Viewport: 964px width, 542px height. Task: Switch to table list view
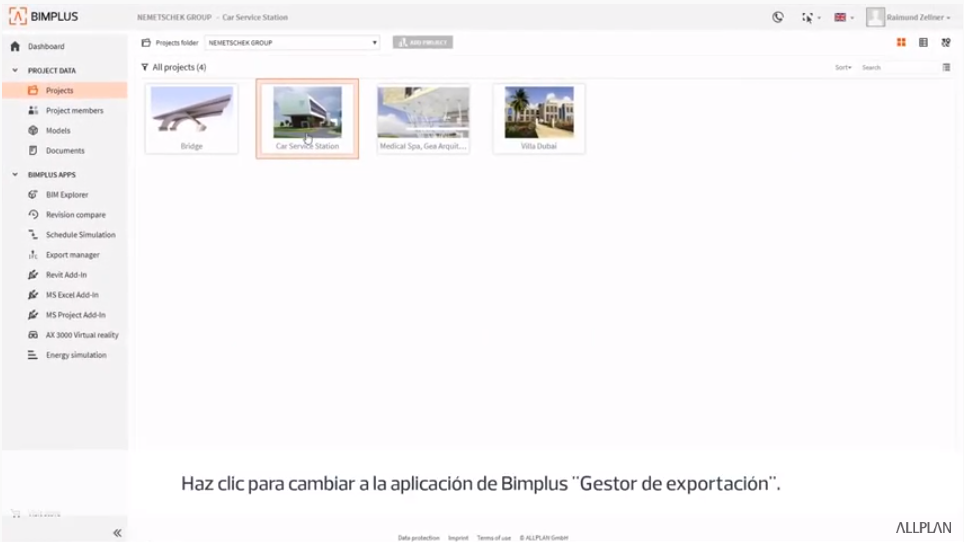coord(923,43)
